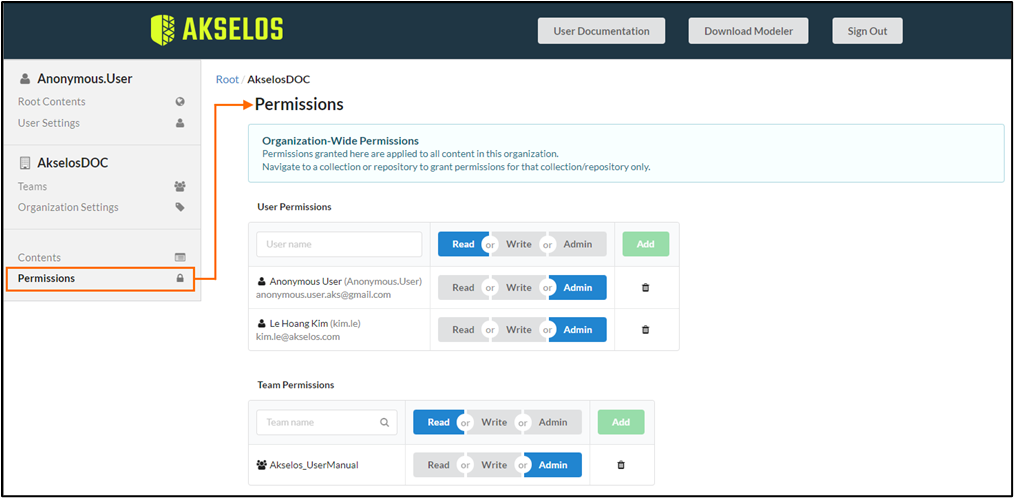This screenshot has height=498, width=1014.
Task: Open Contents in sidebar
Action: pyautogui.click(x=39, y=257)
